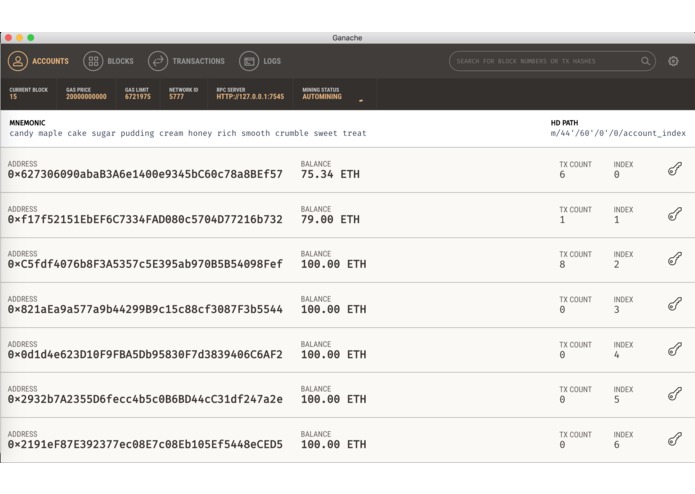Viewport: 695px width, 494px height.
Task: Click the mnemonic phrase text
Action: tap(188, 133)
